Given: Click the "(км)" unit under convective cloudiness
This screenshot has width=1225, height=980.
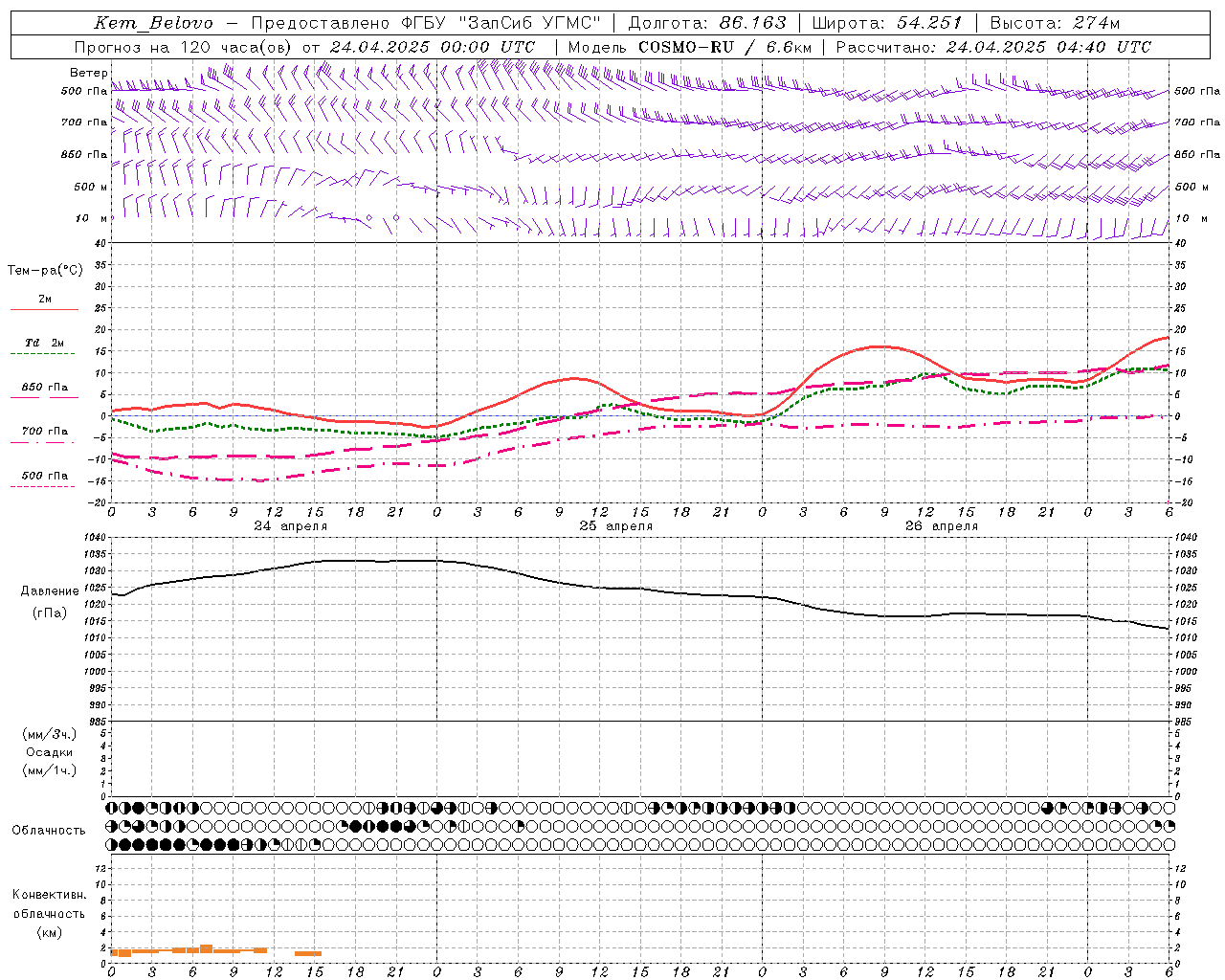Looking at the screenshot, I should coord(49,932).
